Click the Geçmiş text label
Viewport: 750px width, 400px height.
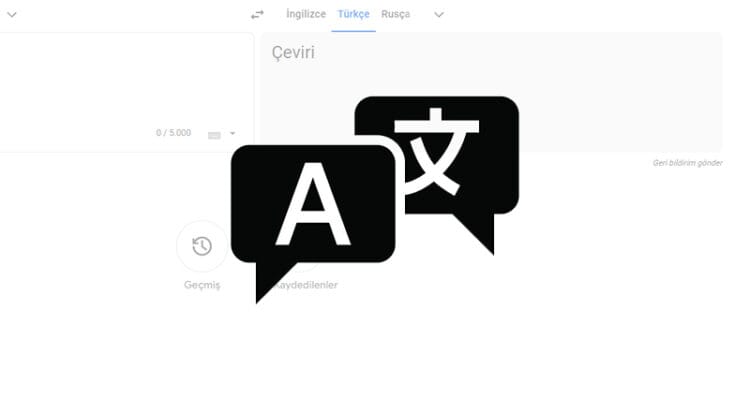point(201,285)
